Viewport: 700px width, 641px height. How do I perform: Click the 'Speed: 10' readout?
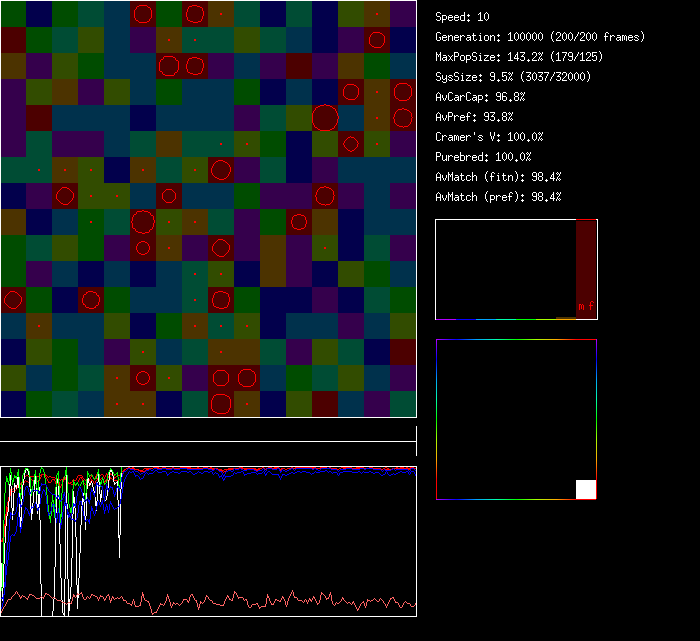click(x=463, y=17)
